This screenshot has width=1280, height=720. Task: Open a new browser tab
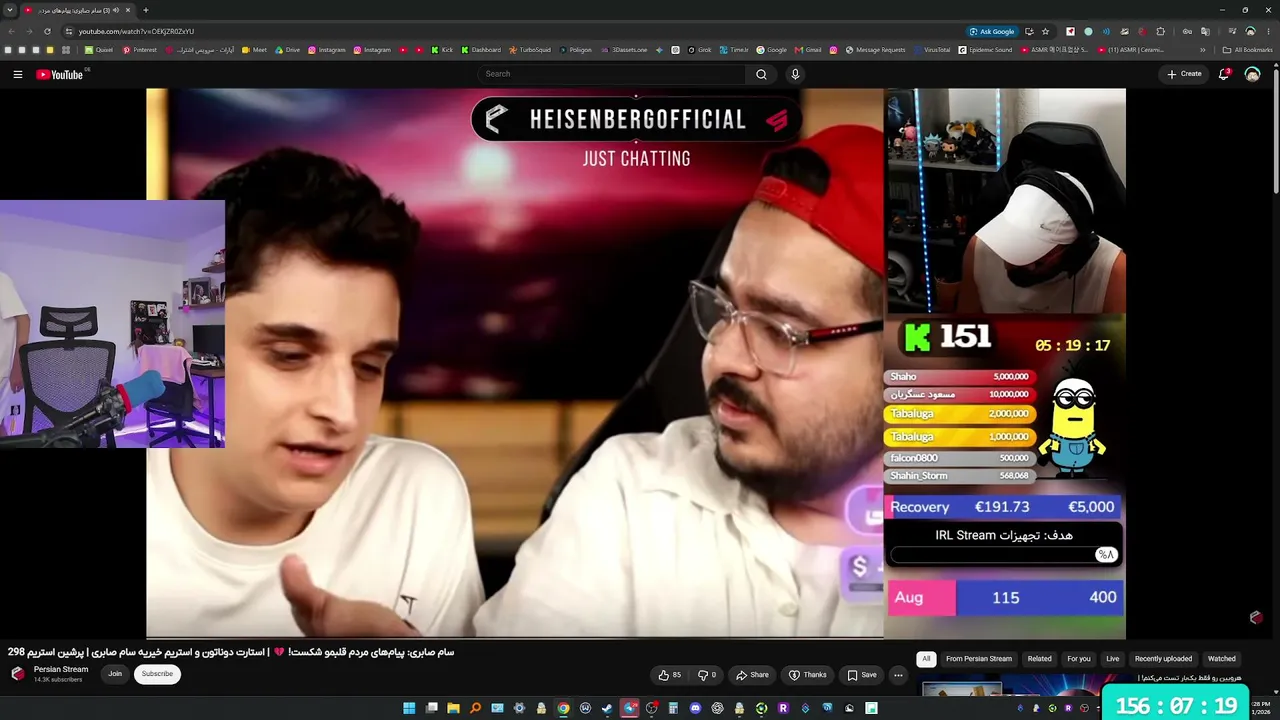pos(145,10)
